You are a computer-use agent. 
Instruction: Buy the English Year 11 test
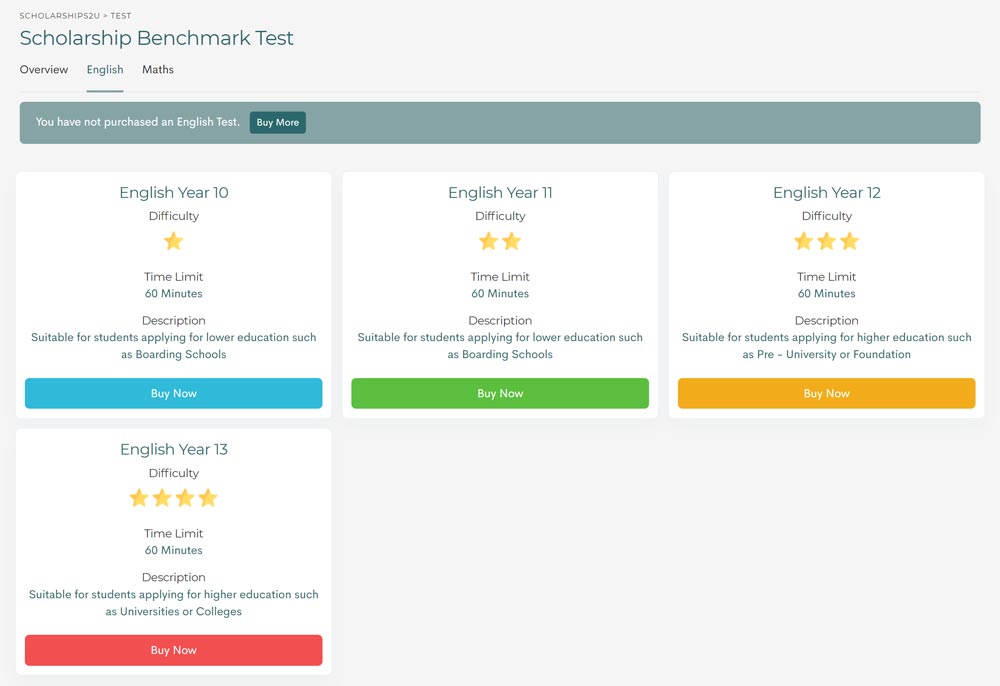[x=500, y=393]
